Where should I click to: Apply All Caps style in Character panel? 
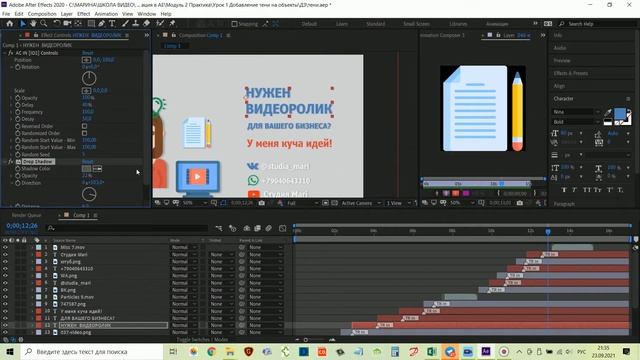[586, 190]
